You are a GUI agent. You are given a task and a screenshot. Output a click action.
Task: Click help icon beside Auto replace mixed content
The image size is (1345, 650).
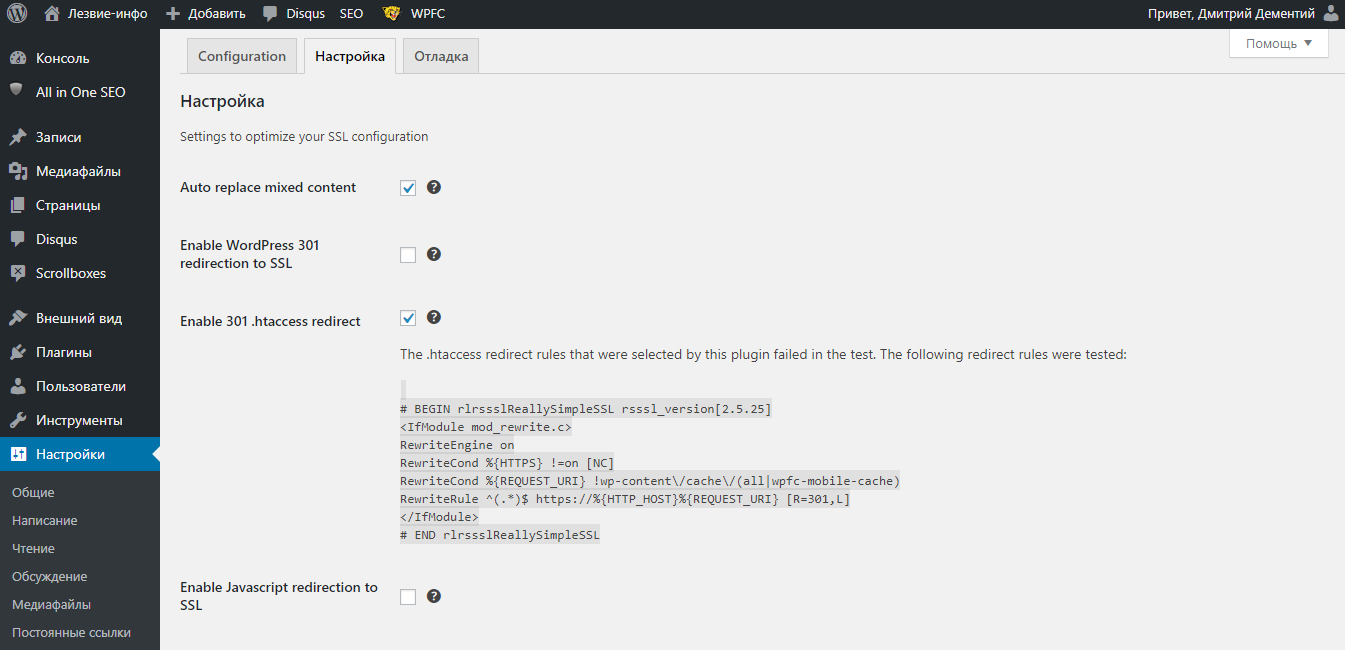[x=434, y=187]
